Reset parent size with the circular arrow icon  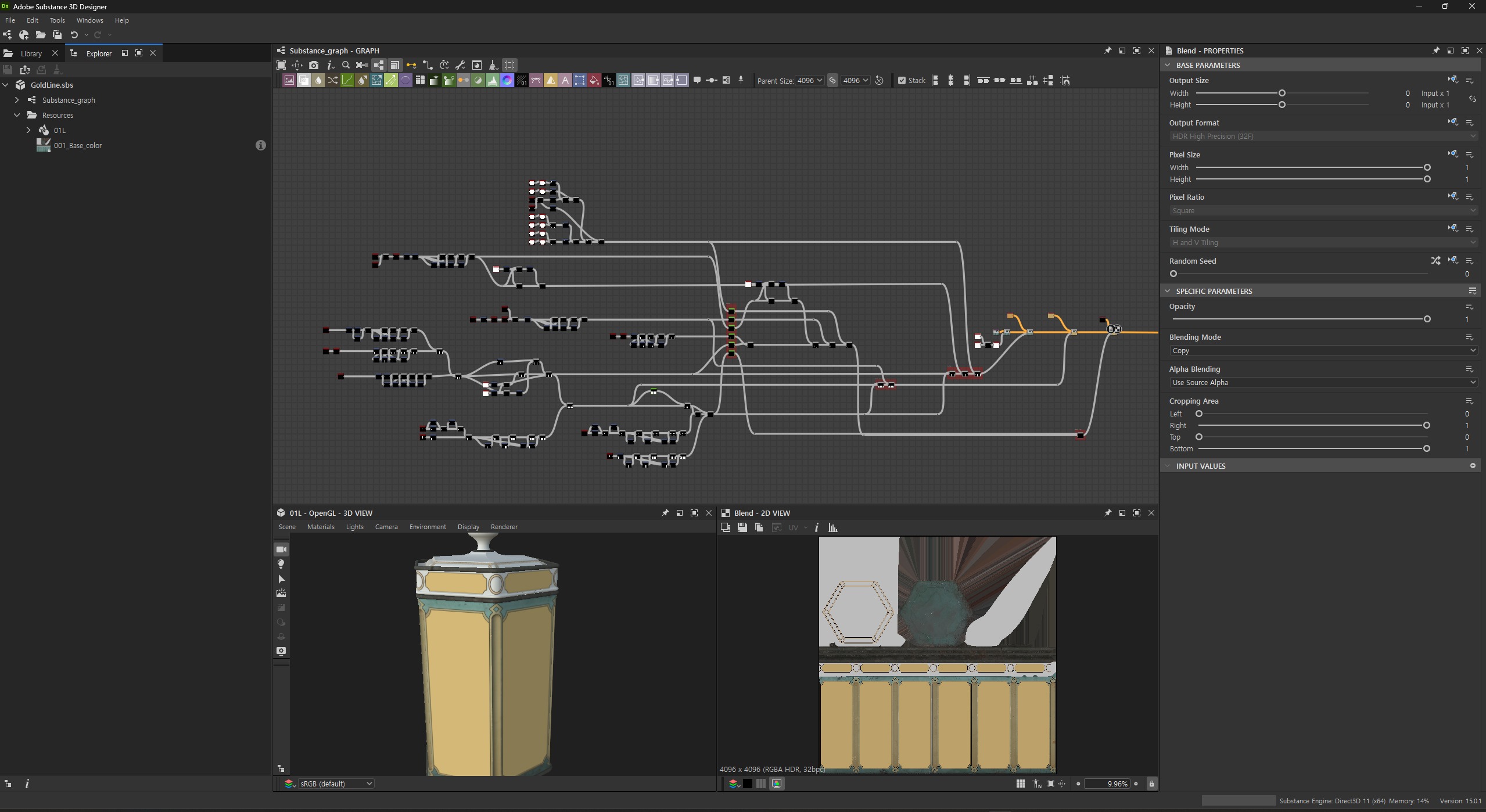(880, 81)
